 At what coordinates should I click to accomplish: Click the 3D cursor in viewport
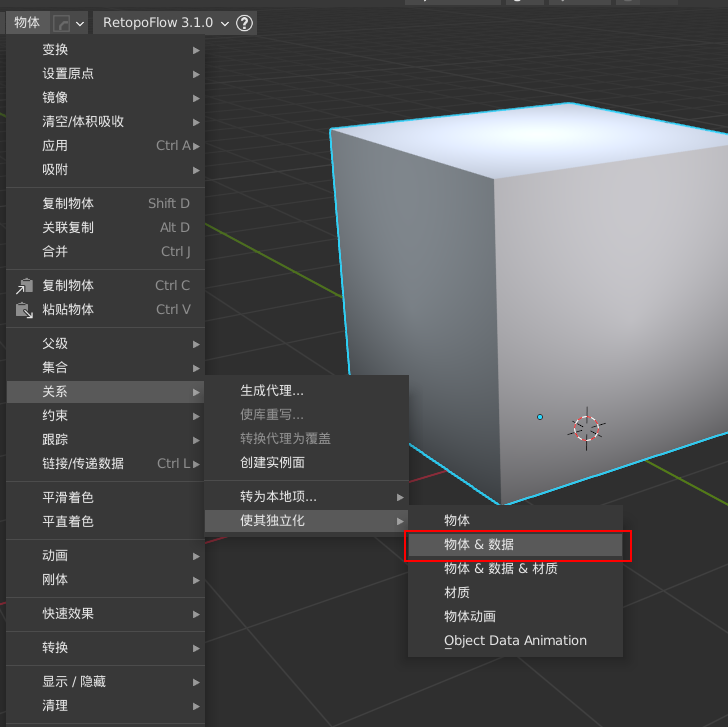tap(586, 428)
